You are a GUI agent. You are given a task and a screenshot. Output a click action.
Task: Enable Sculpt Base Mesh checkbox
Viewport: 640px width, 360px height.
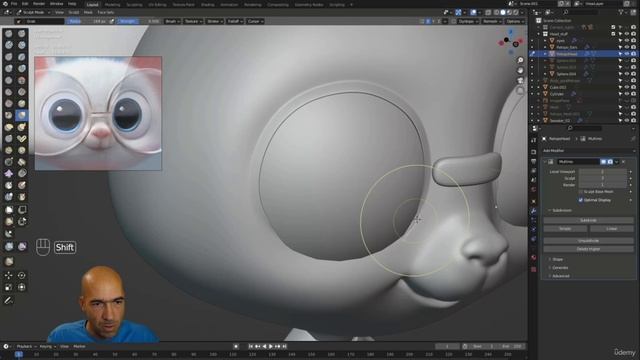click(x=581, y=191)
